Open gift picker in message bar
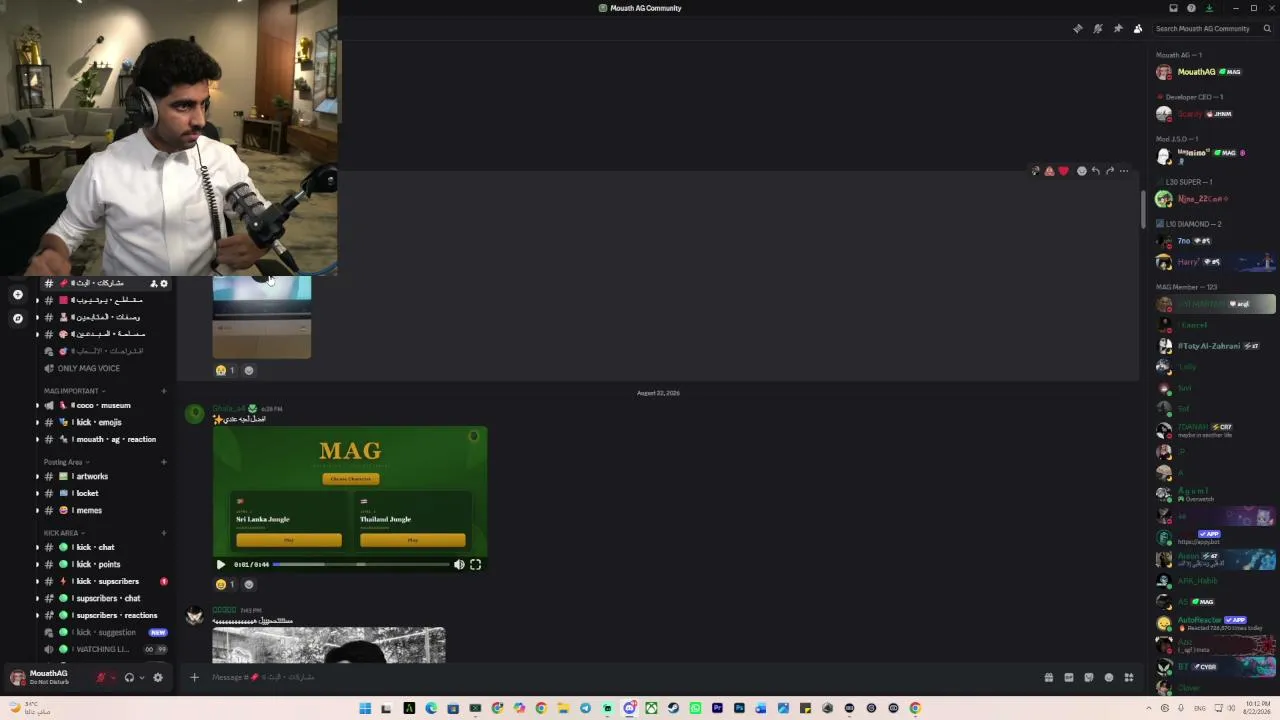 (1048, 677)
